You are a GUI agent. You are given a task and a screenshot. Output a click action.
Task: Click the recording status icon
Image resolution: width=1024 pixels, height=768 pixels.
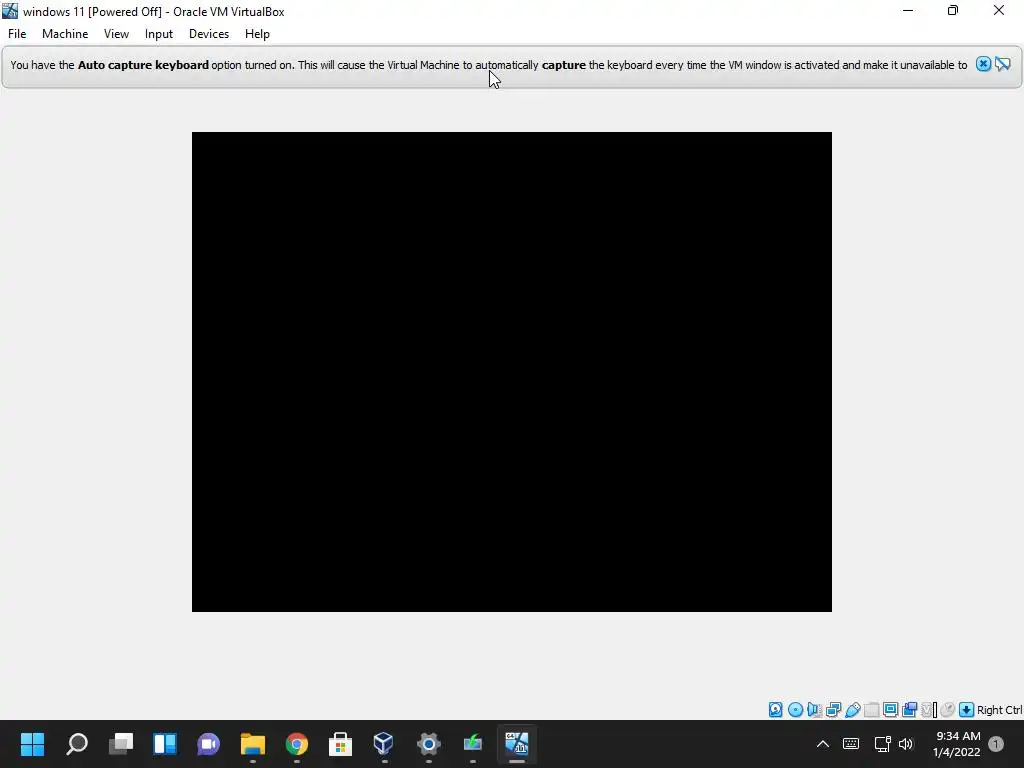(910, 710)
